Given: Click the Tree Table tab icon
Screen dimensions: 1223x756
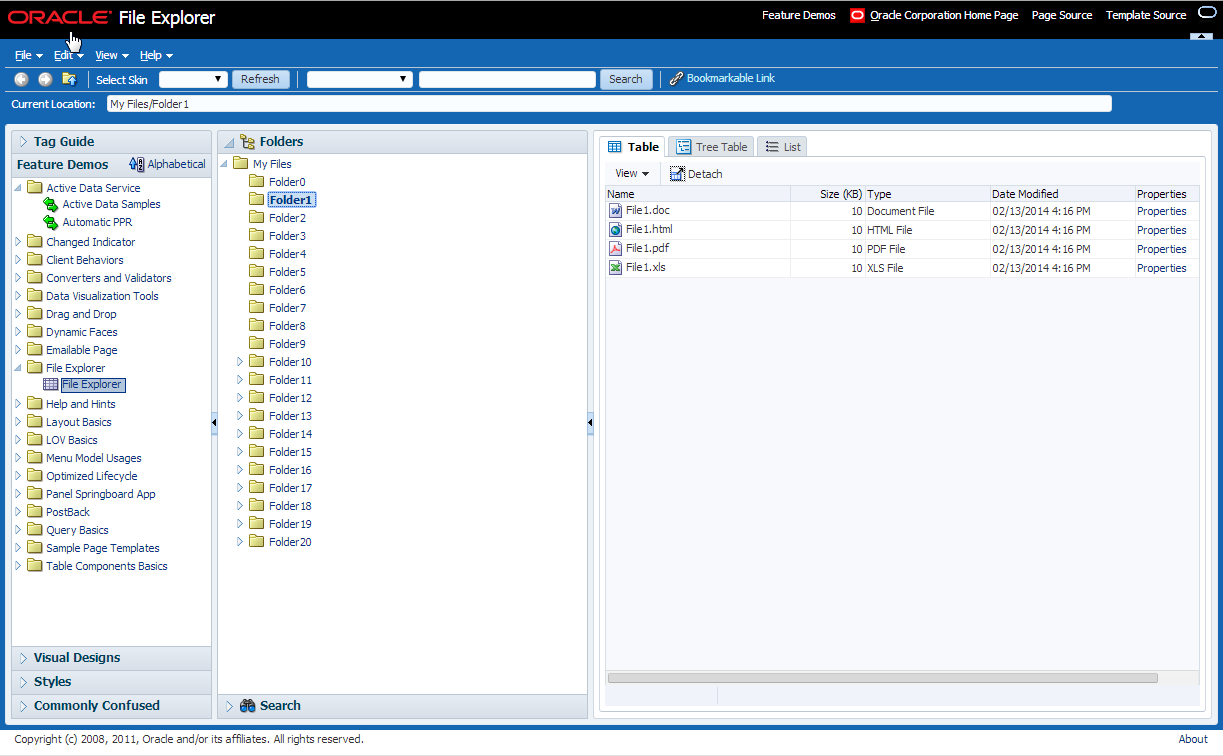Looking at the screenshot, I should click(683, 147).
